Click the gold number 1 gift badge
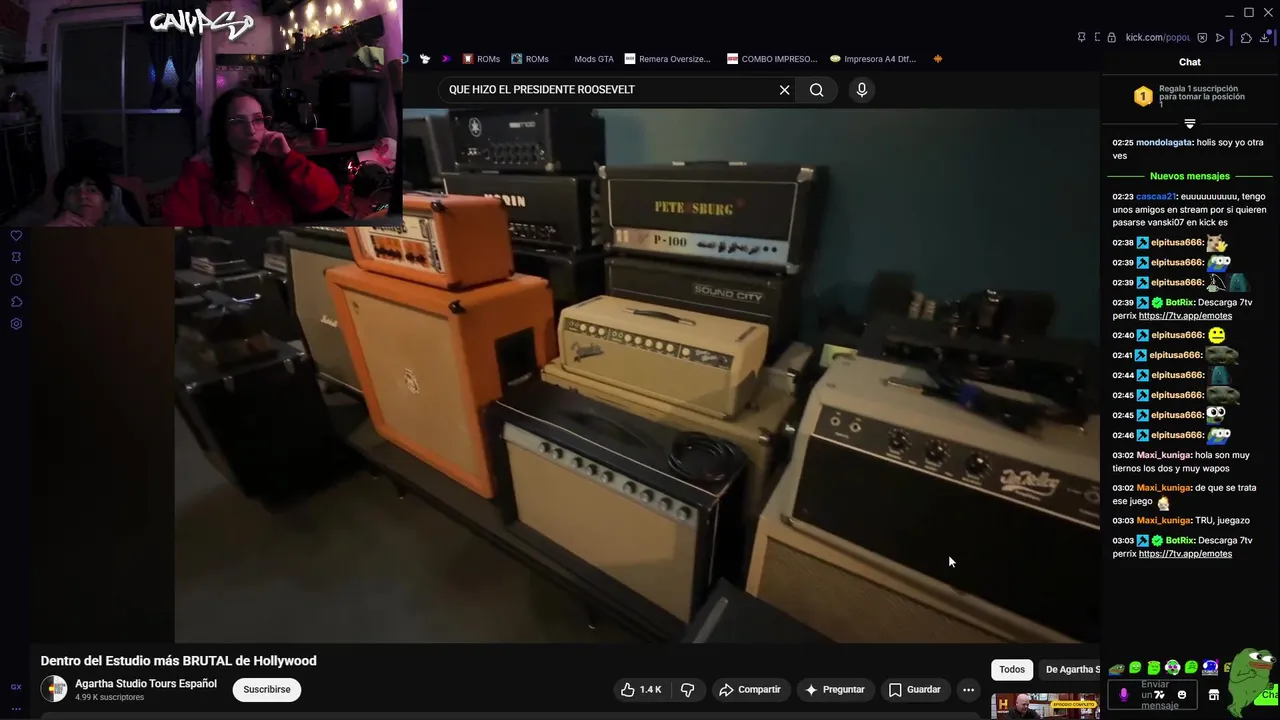1280x720 pixels. point(1143,96)
